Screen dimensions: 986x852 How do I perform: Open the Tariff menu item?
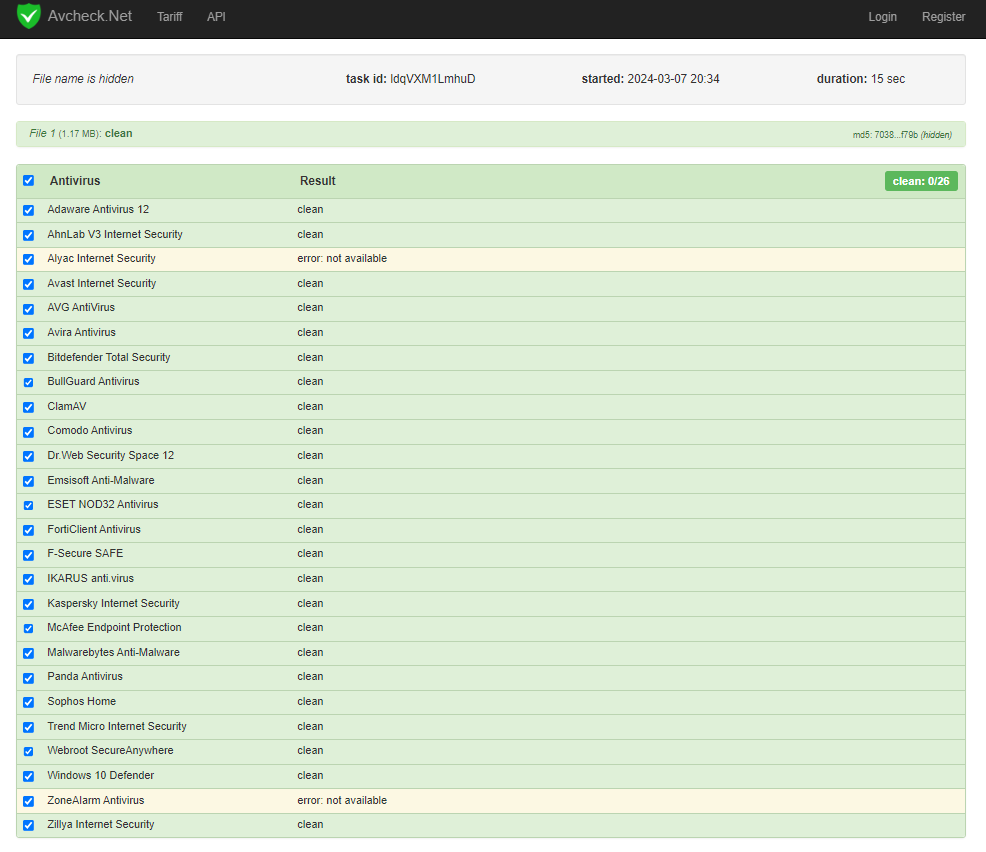[170, 17]
